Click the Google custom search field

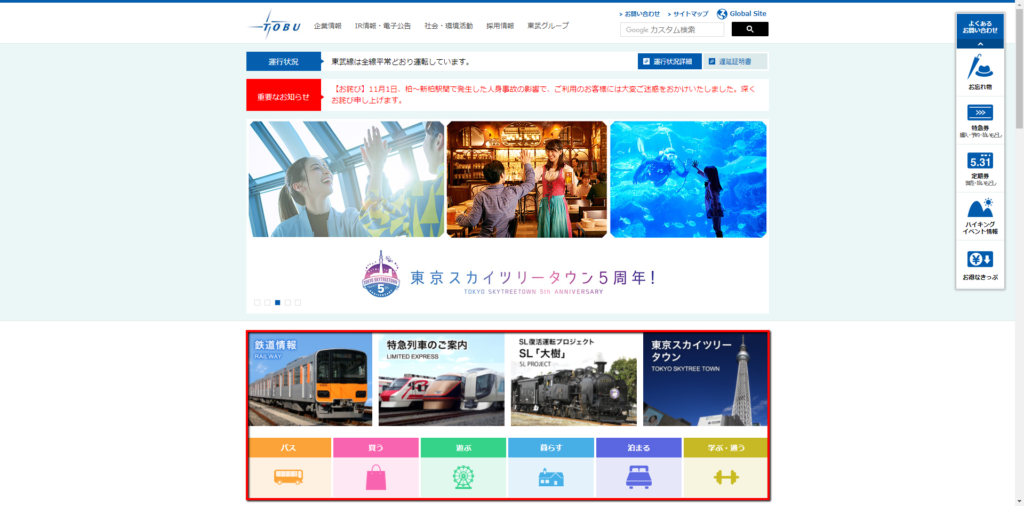tap(673, 30)
